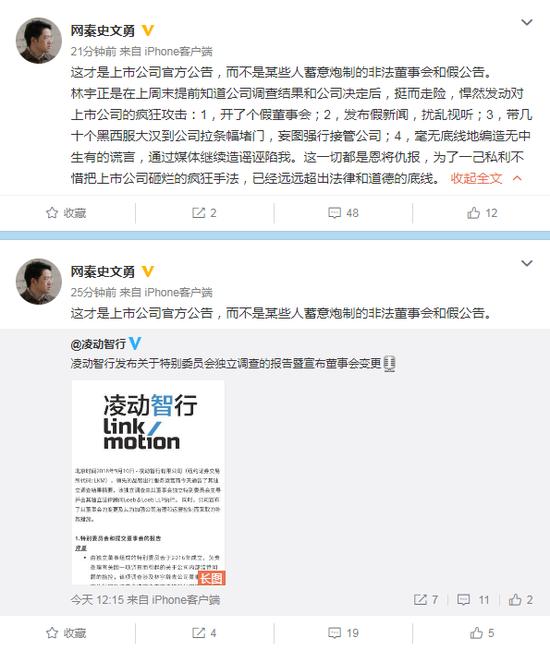The image size is (550, 650).
Task: Repost the first post showing 2 shares
Action: tap(204, 213)
